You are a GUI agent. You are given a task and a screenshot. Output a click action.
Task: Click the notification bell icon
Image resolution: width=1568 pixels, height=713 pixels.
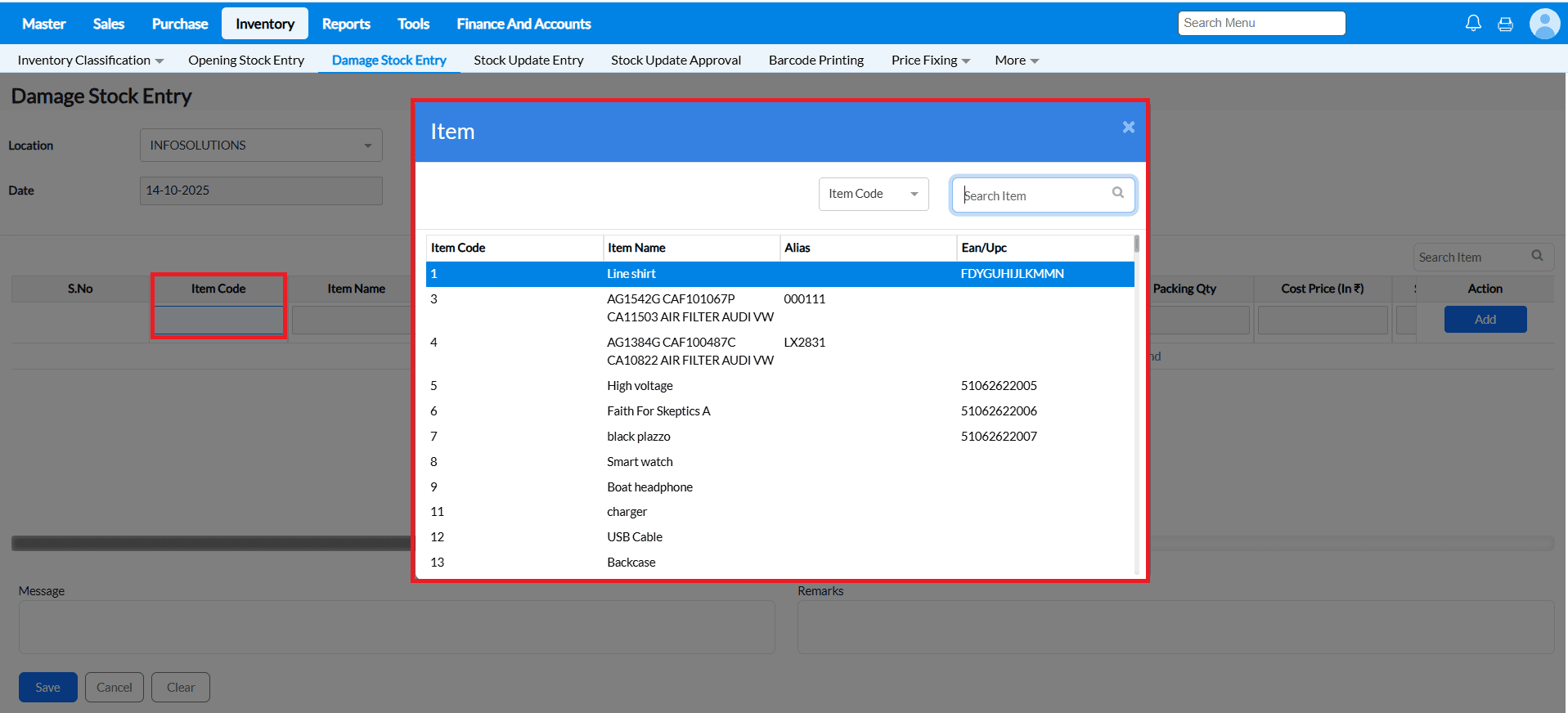(x=1472, y=24)
